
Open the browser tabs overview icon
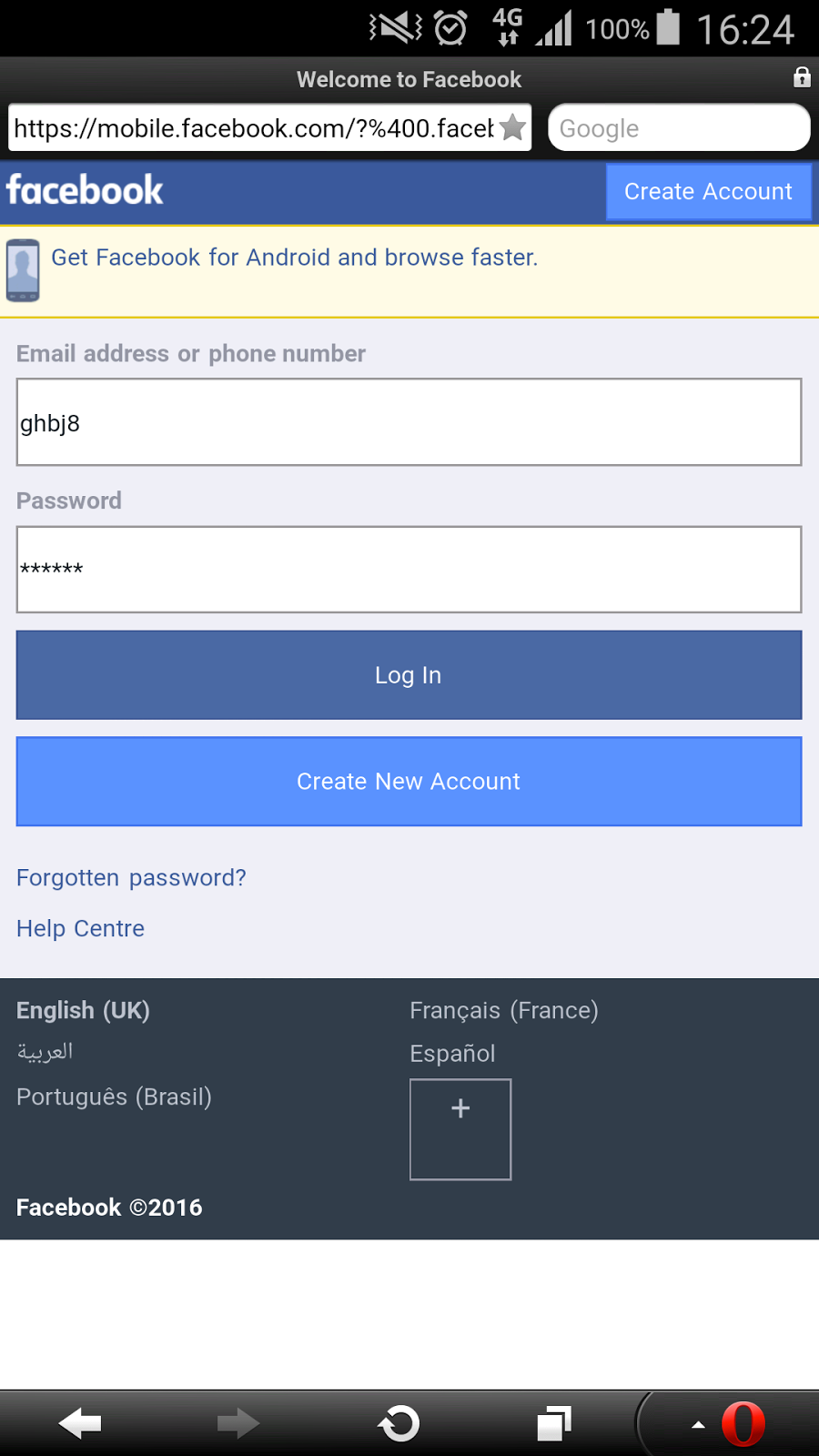click(554, 1424)
